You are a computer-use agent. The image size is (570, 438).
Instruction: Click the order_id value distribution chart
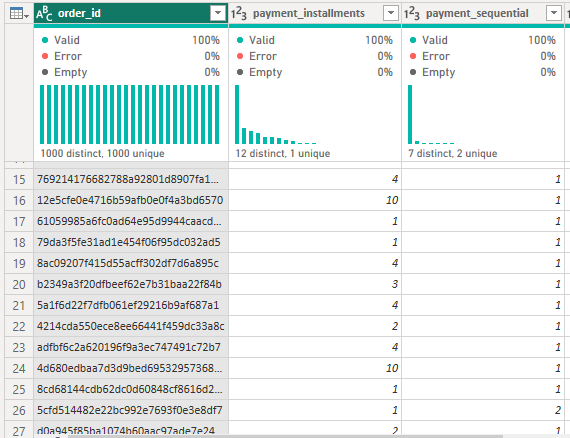point(129,114)
